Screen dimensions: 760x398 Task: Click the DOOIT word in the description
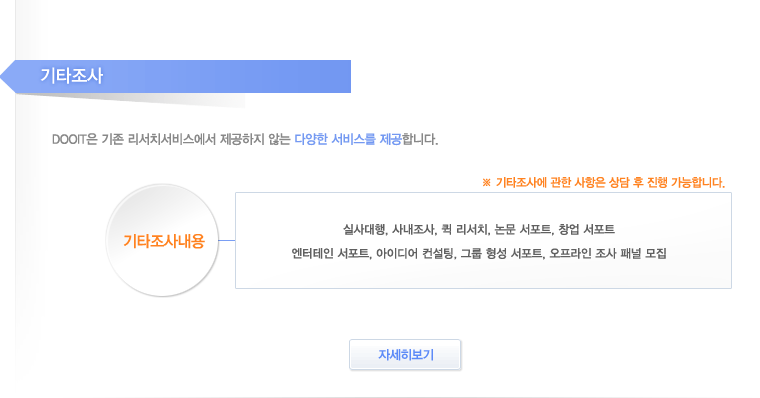coord(69,140)
